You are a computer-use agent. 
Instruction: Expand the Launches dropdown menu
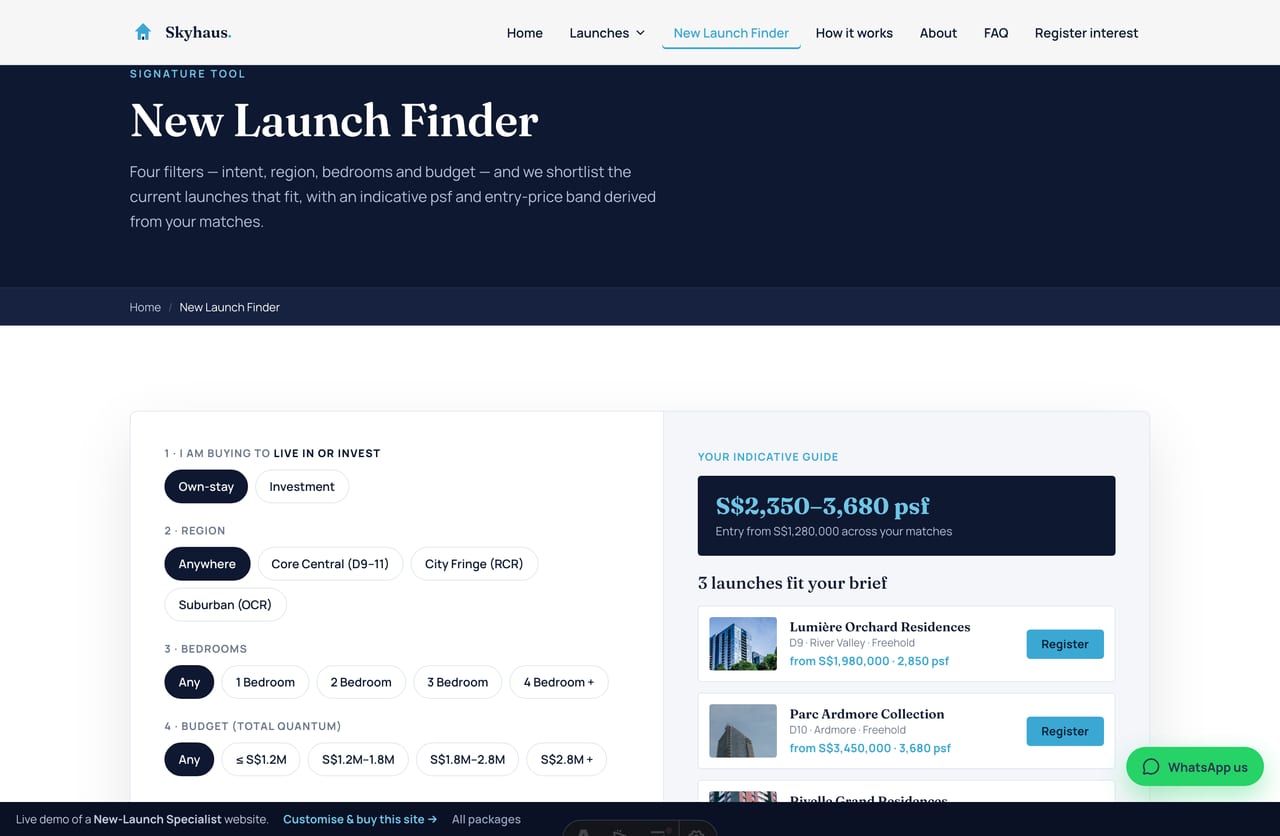[607, 33]
